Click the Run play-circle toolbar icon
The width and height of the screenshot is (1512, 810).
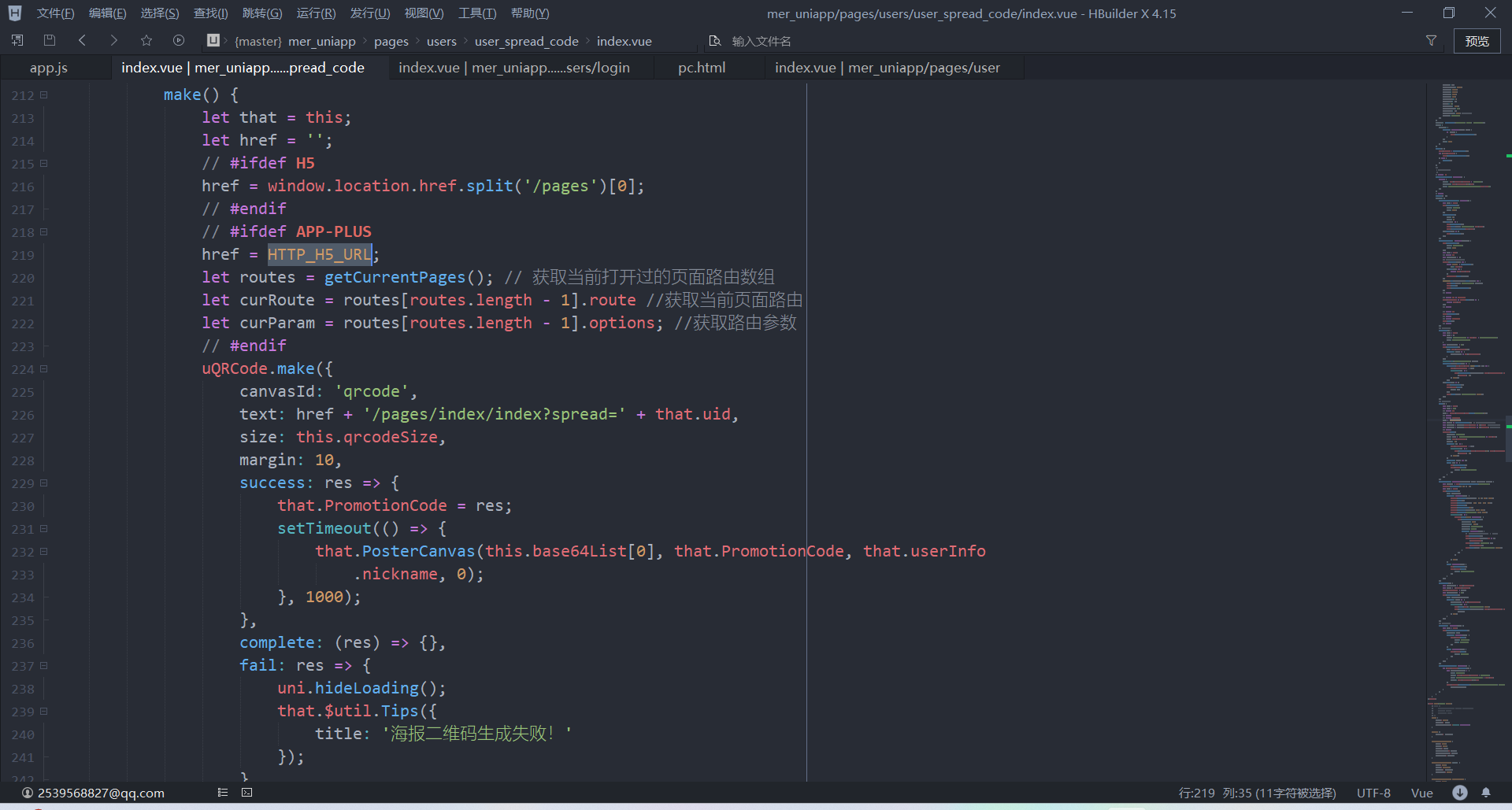pos(179,40)
